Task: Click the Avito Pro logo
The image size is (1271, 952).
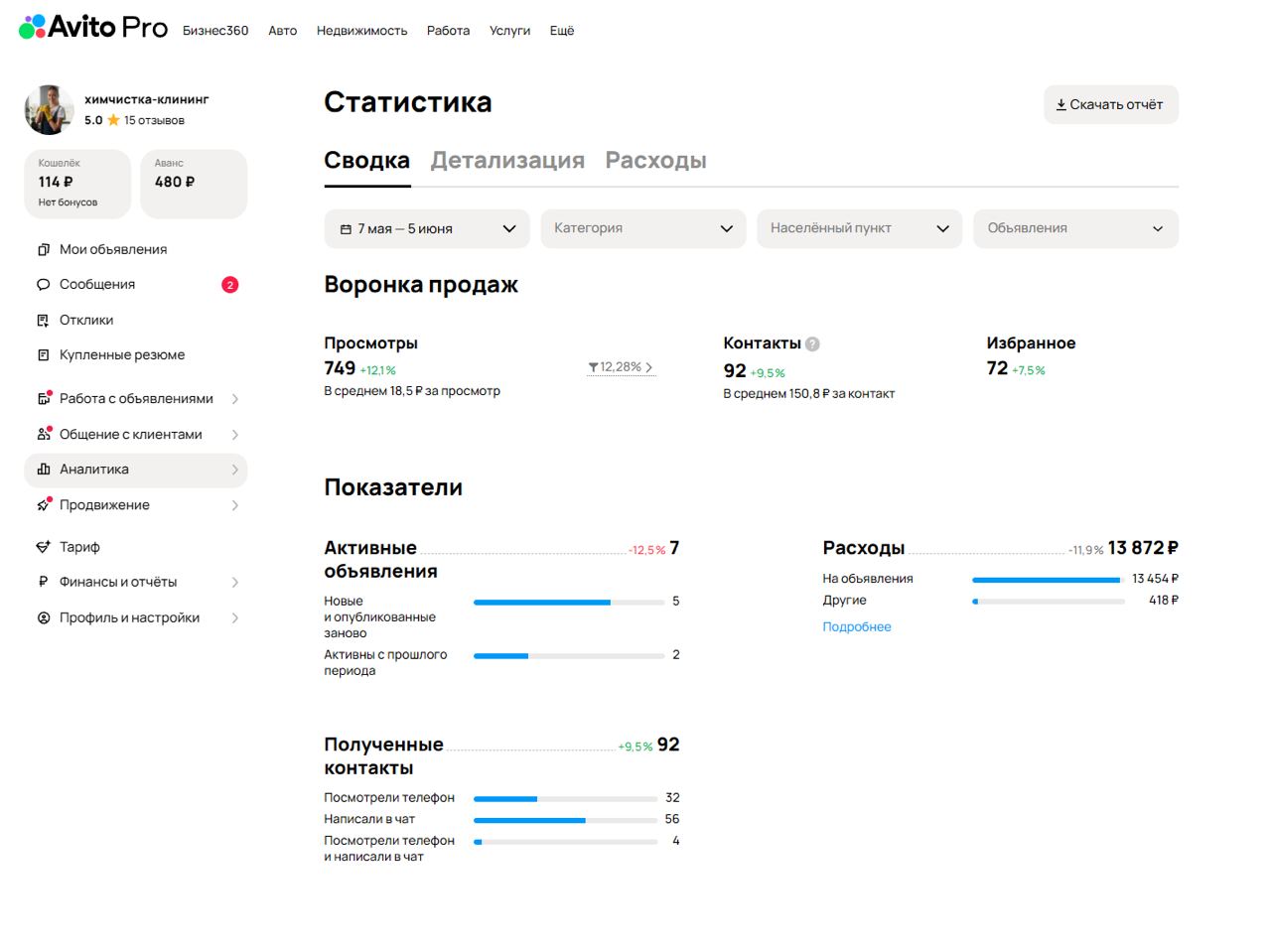Action: coord(93,28)
